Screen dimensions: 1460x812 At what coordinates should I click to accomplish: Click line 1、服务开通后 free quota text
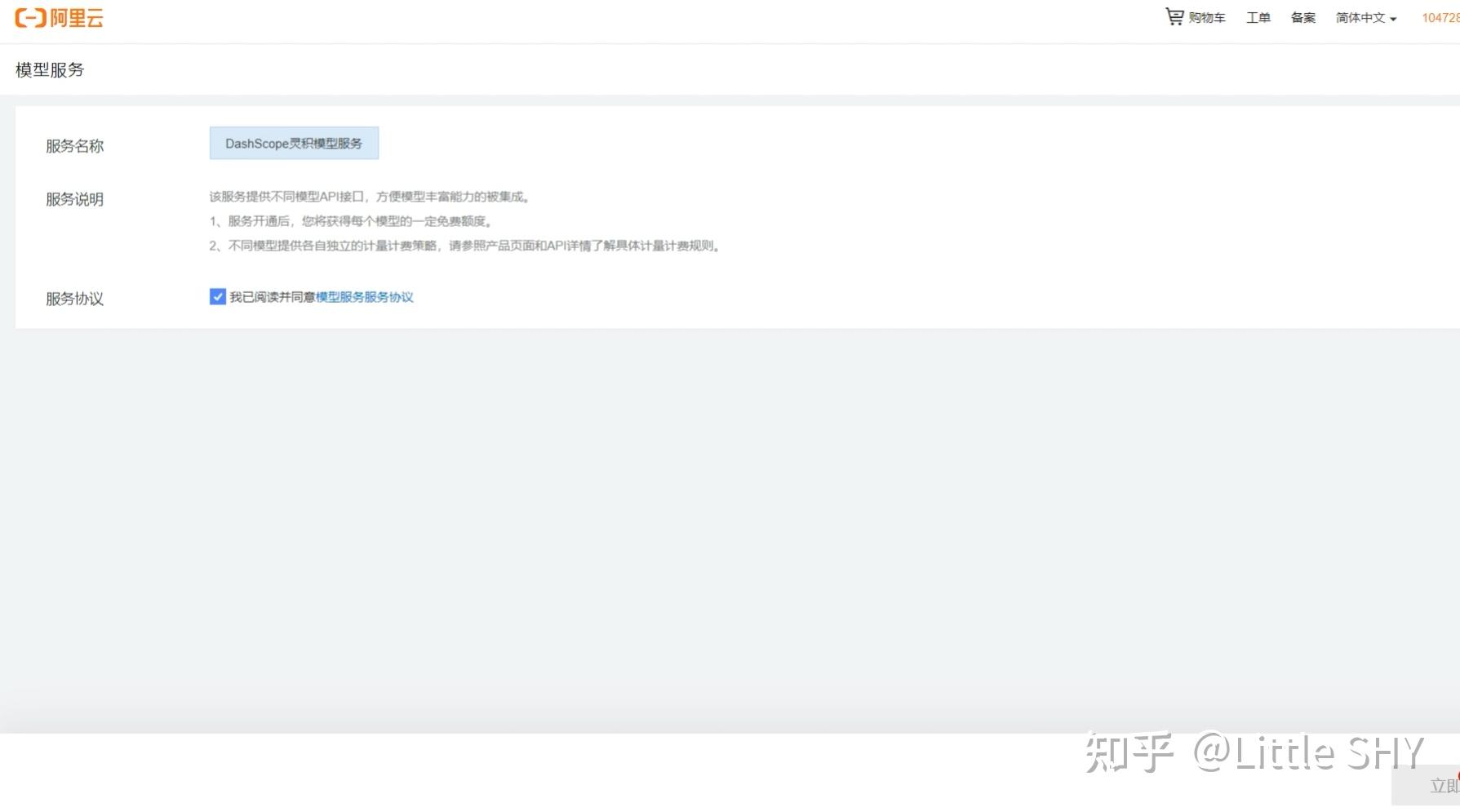click(351, 221)
